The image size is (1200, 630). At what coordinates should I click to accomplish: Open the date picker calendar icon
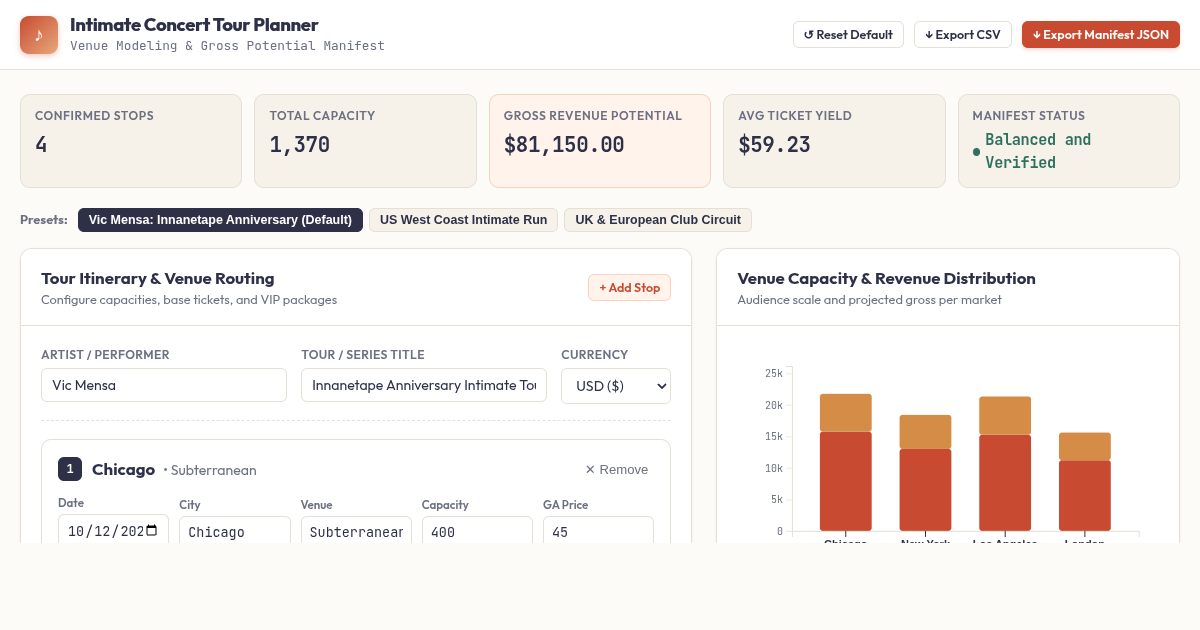(x=152, y=531)
